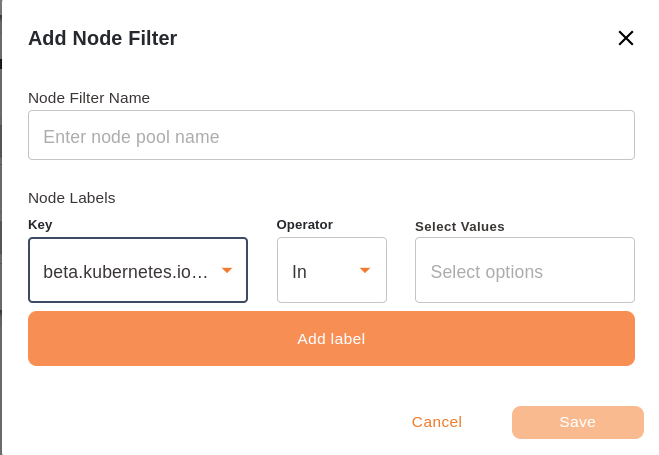Click the 'Select options' placeholder text
The width and height of the screenshot is (659, 455).
(487, 272)
